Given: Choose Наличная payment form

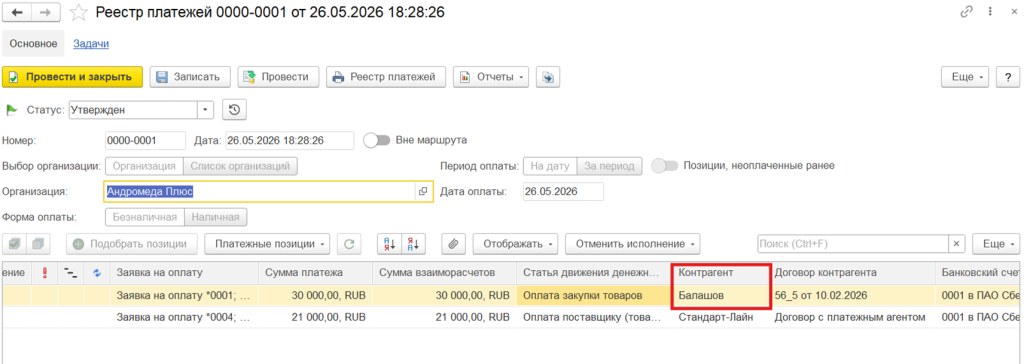Looking at the screenshot, I should pyautogui.click(x=215, y=216).
